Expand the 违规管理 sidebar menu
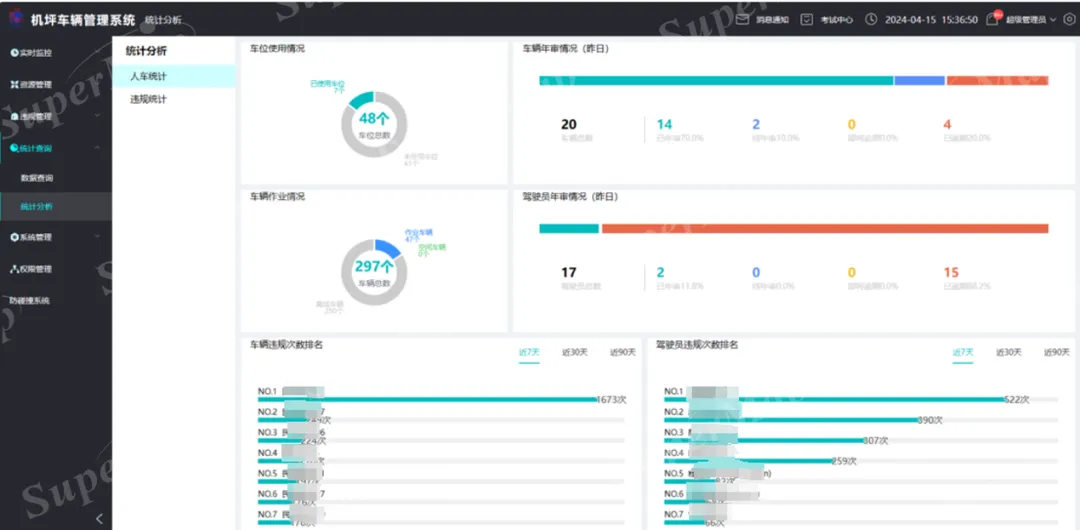The width and height of the screenshot is (1080, 530). point(97,117)
